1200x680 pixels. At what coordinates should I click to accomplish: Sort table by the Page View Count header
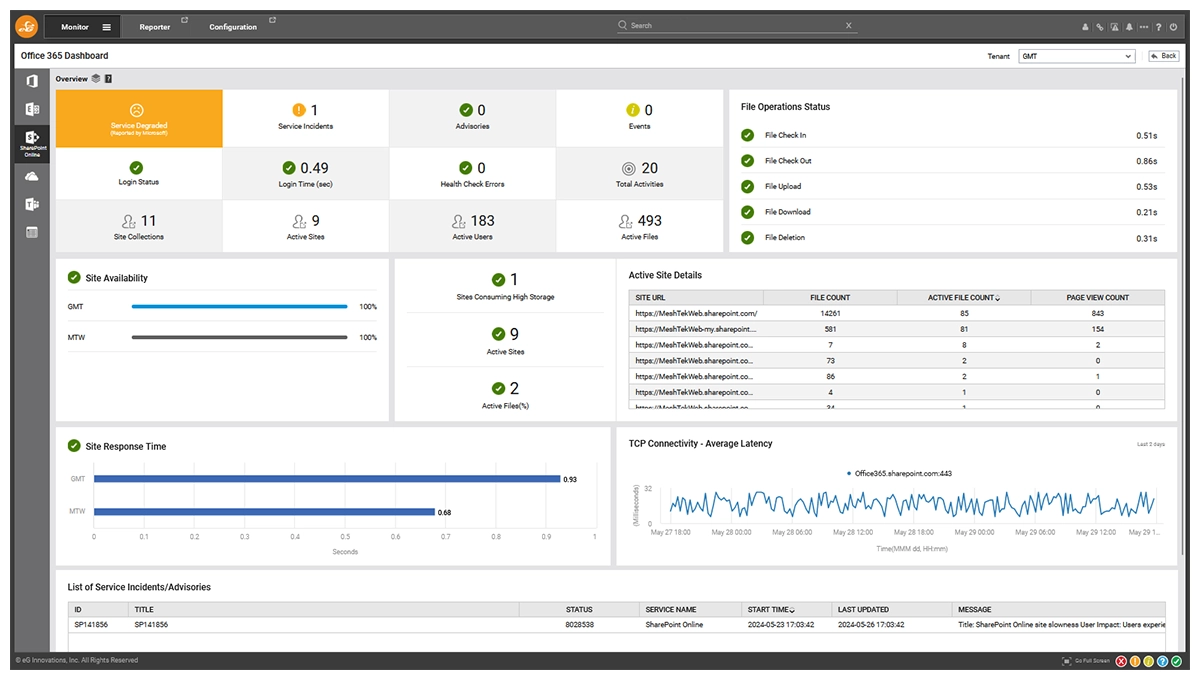point(1097,298)
